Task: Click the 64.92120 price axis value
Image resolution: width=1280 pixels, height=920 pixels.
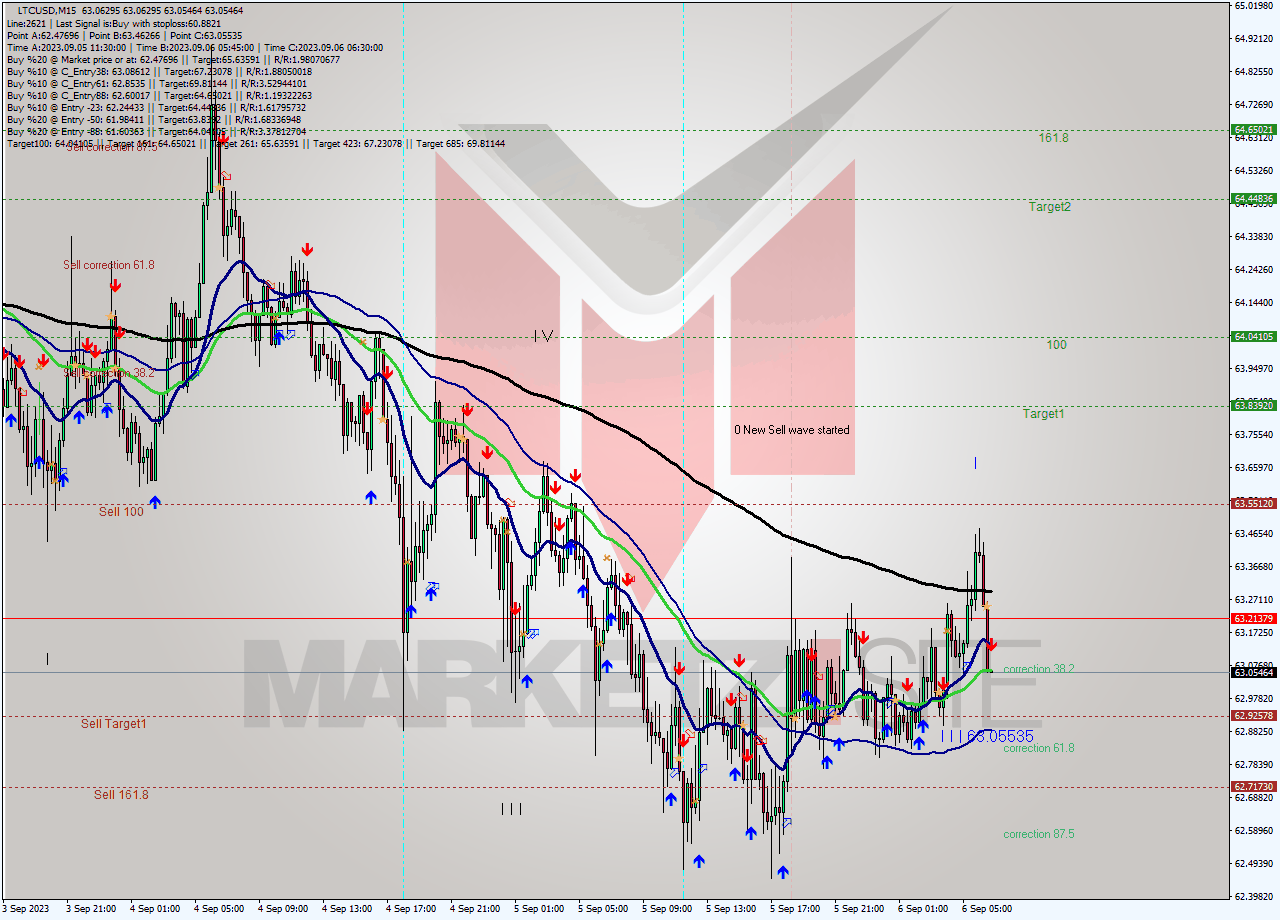Action: coord(1253,38)
